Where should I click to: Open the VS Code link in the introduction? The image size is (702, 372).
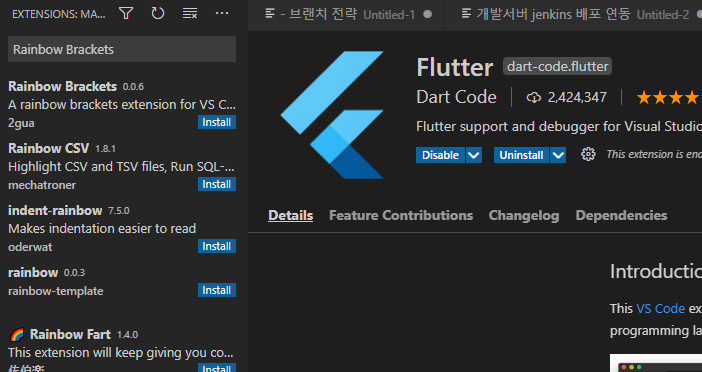pos(660,308)
